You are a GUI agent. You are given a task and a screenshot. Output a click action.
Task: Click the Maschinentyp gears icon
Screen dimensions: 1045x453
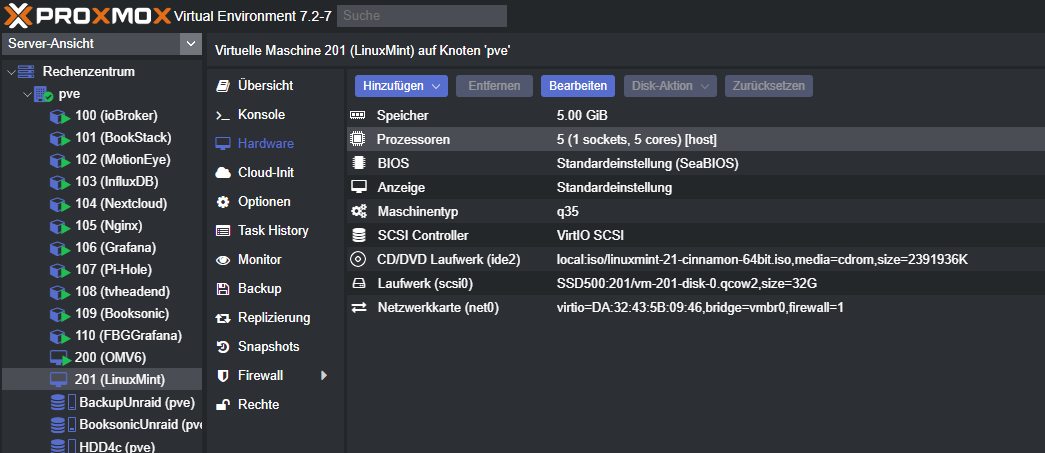pyautogui.click(x=359, y=211)
